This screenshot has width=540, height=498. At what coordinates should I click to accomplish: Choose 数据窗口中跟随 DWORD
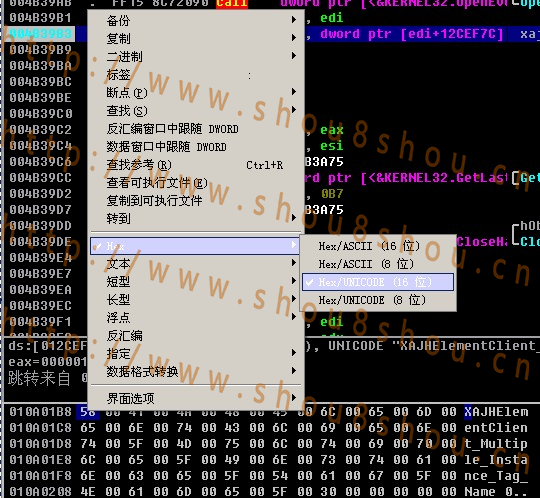click(196, 147)
